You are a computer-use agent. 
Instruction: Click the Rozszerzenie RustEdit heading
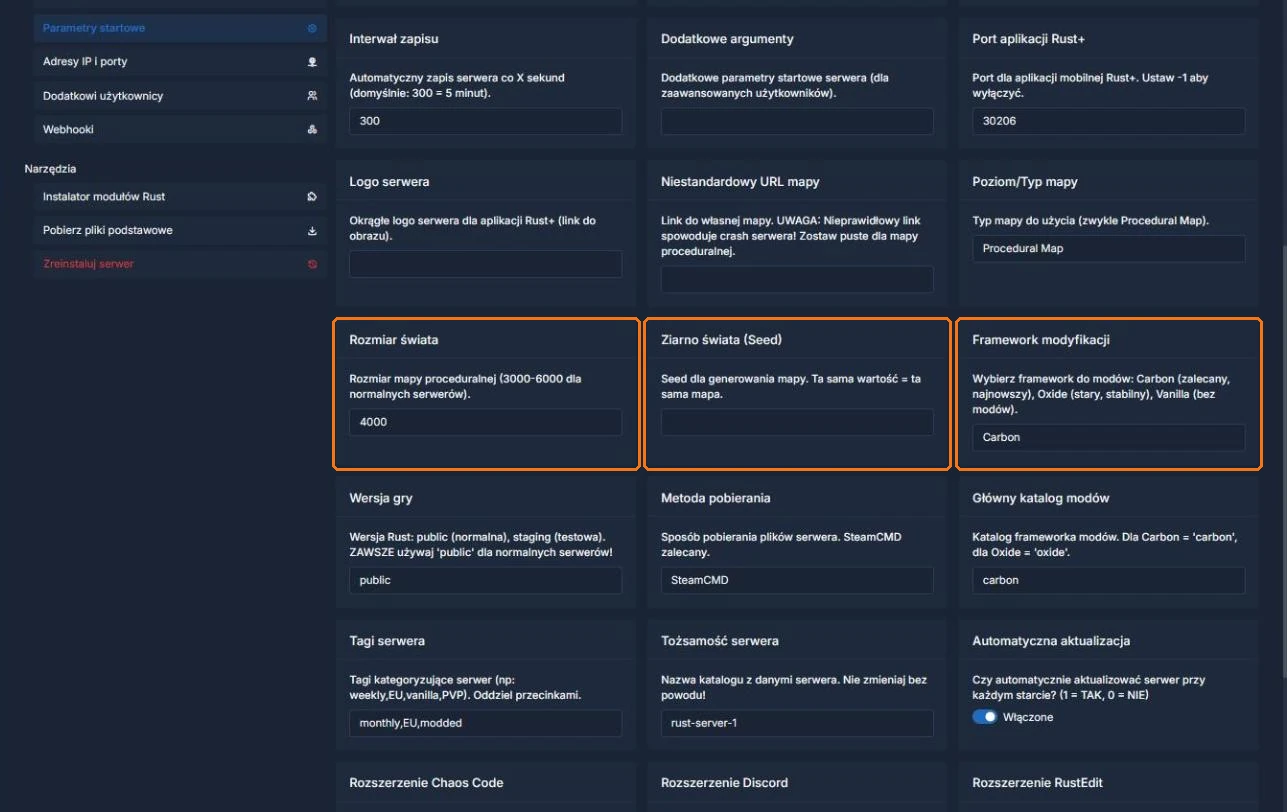point(1037,783)
